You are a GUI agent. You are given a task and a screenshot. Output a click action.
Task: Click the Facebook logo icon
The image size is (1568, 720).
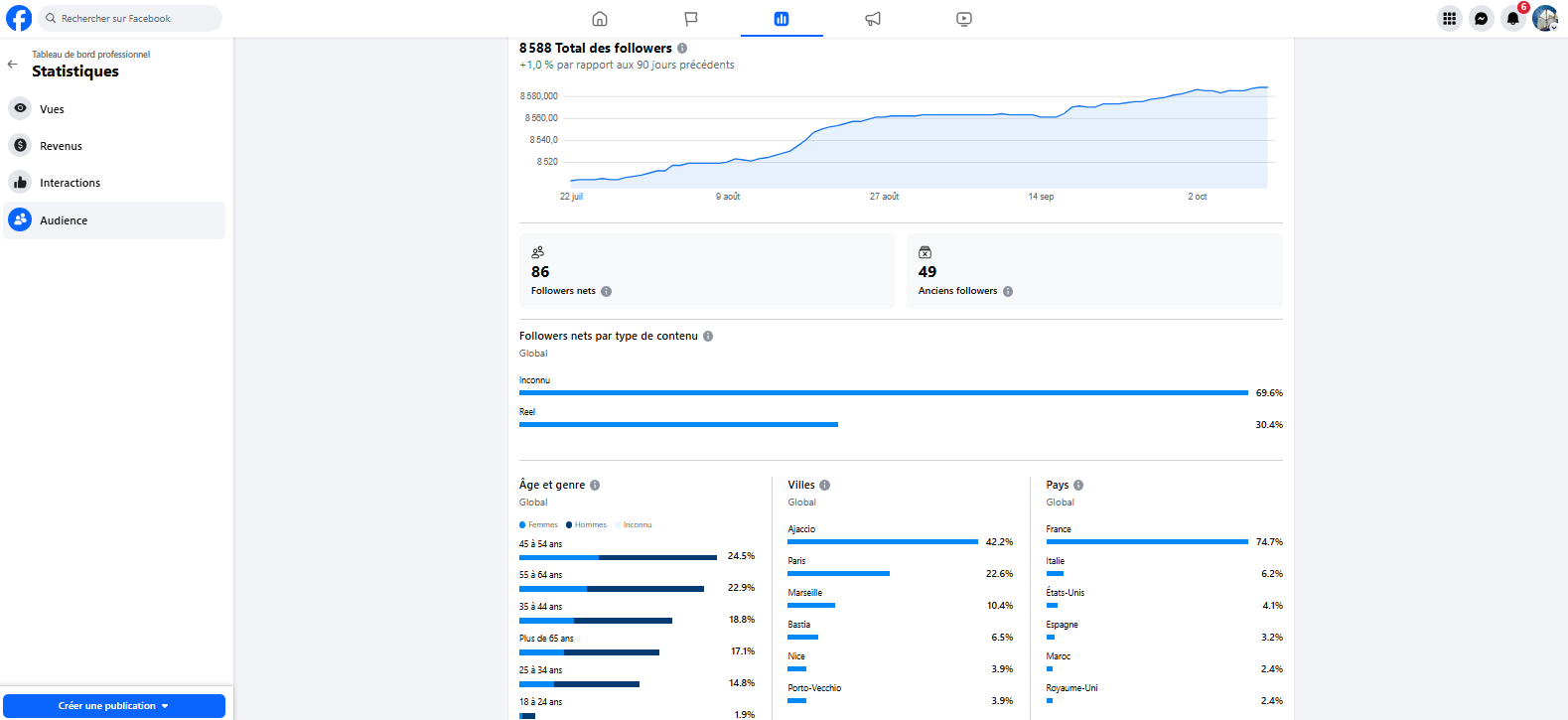pos(19,18)
